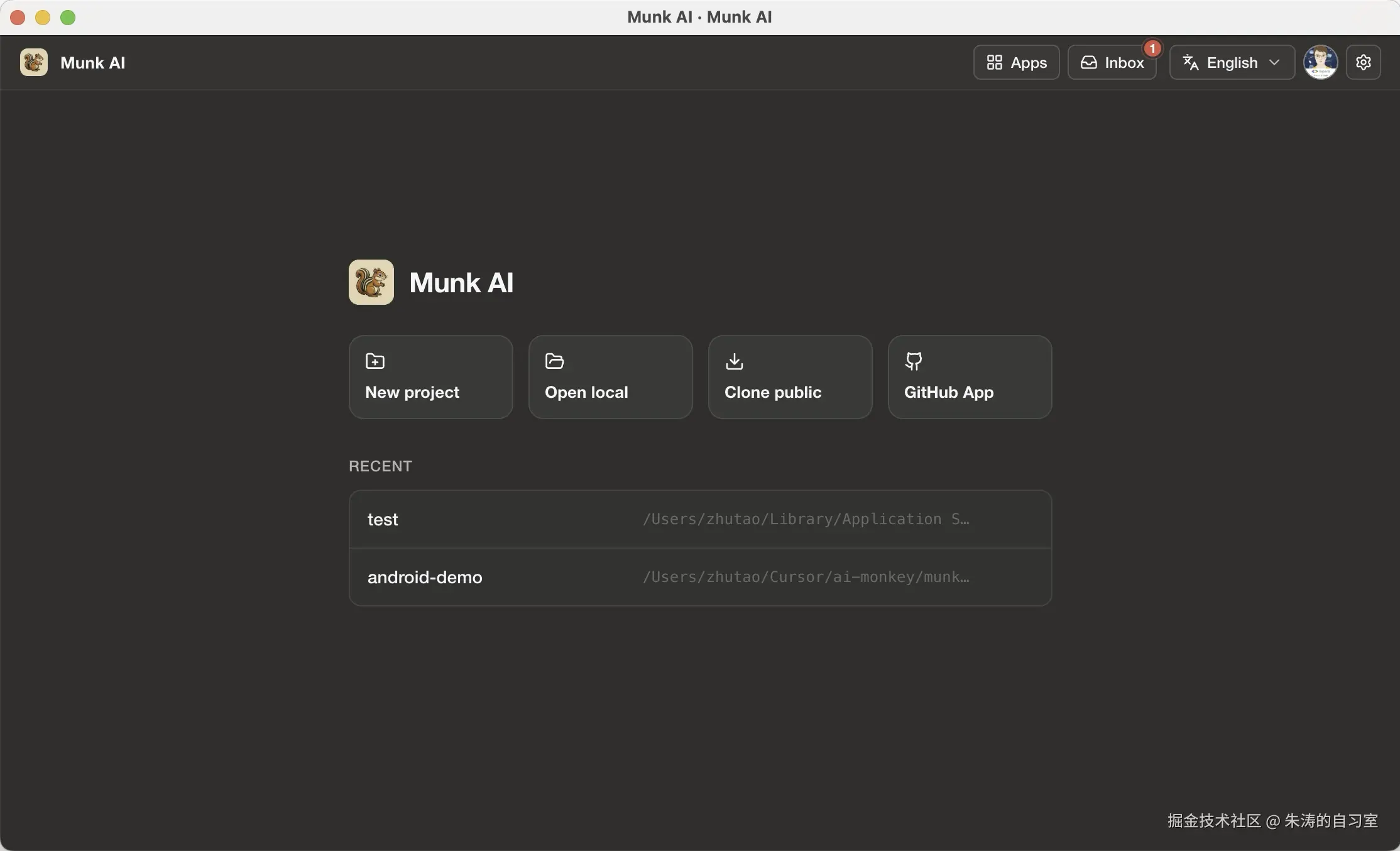1400x851 pixels.
Task: Minimize the window with the yellow button
Action: pyautogui.click(x=43, y=18)
